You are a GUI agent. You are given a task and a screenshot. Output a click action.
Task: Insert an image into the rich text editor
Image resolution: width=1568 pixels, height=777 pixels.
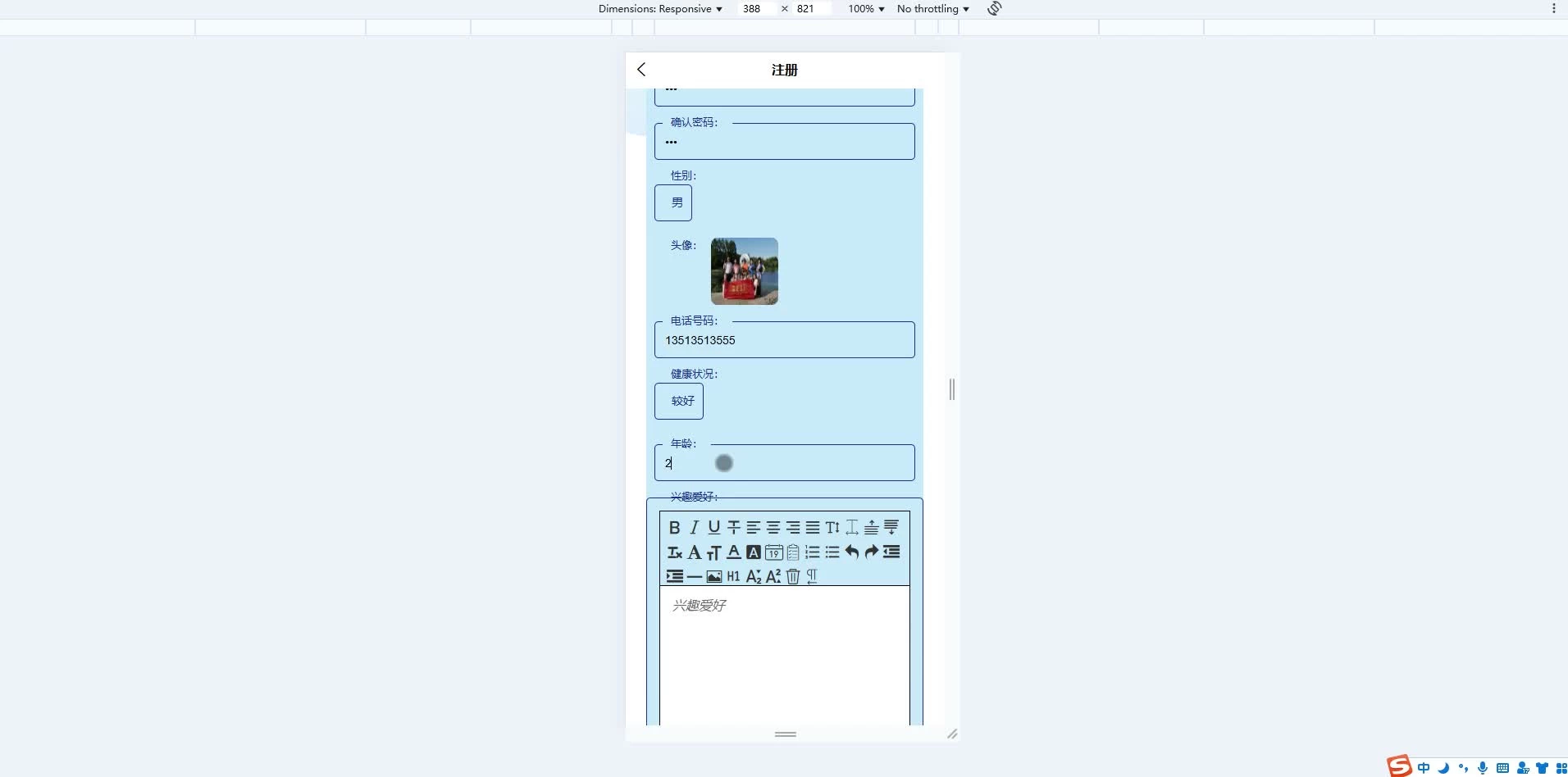click(x=714, y=576)
